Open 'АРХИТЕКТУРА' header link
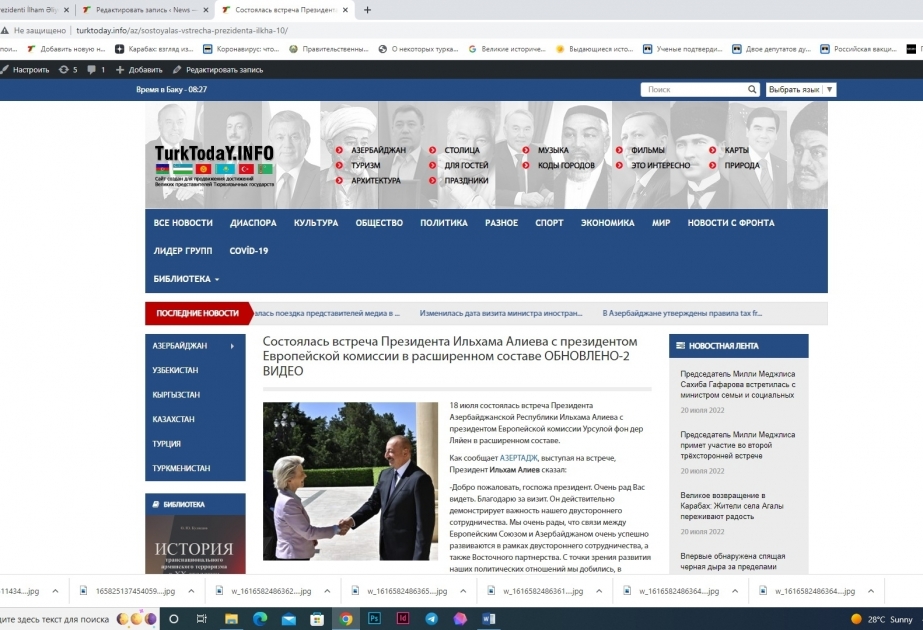Viewport: 923px width, 630px height. (376, 181)
